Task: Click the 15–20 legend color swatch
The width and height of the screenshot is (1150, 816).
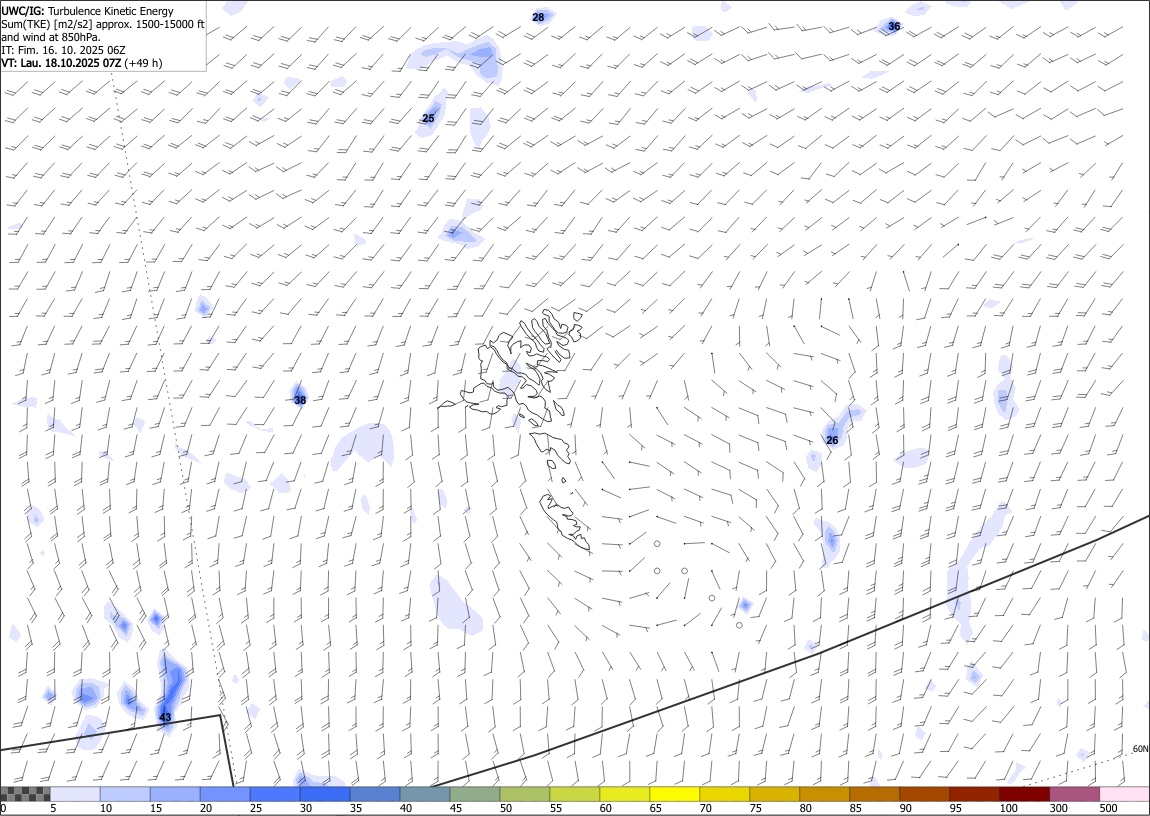Action: (175, 794)
